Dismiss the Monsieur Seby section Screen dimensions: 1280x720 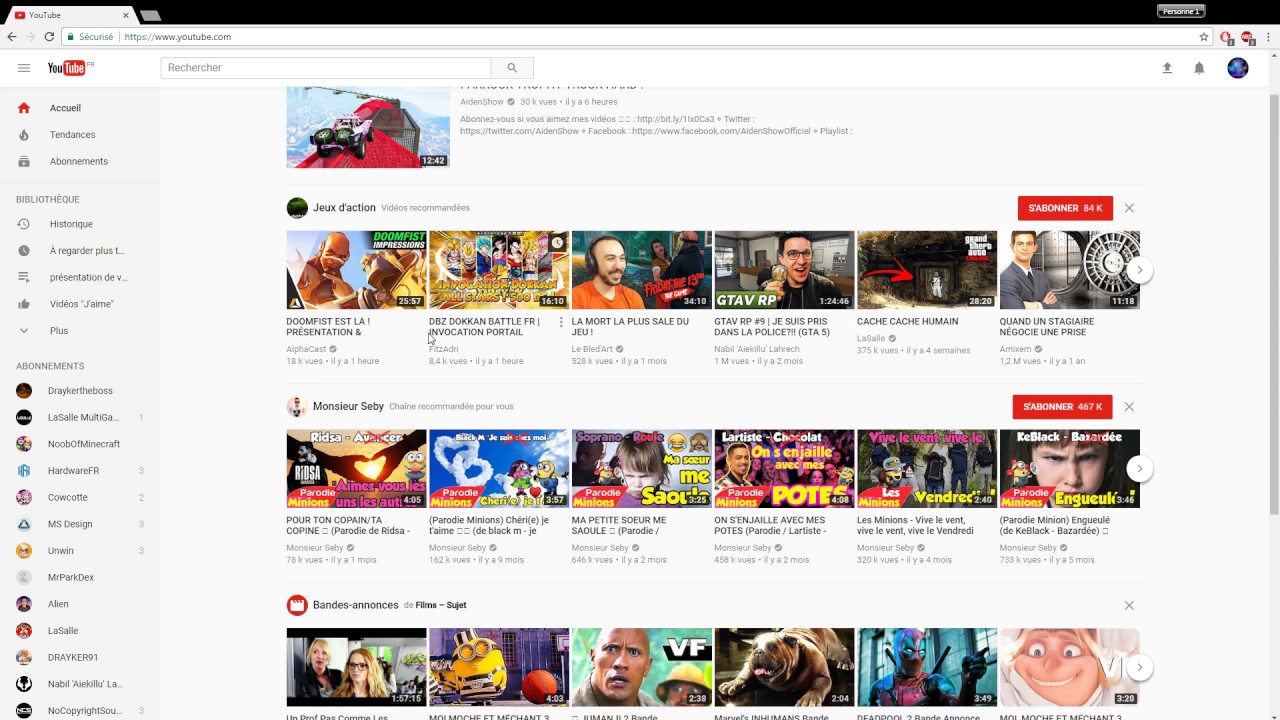click(x=1129, y=407)
